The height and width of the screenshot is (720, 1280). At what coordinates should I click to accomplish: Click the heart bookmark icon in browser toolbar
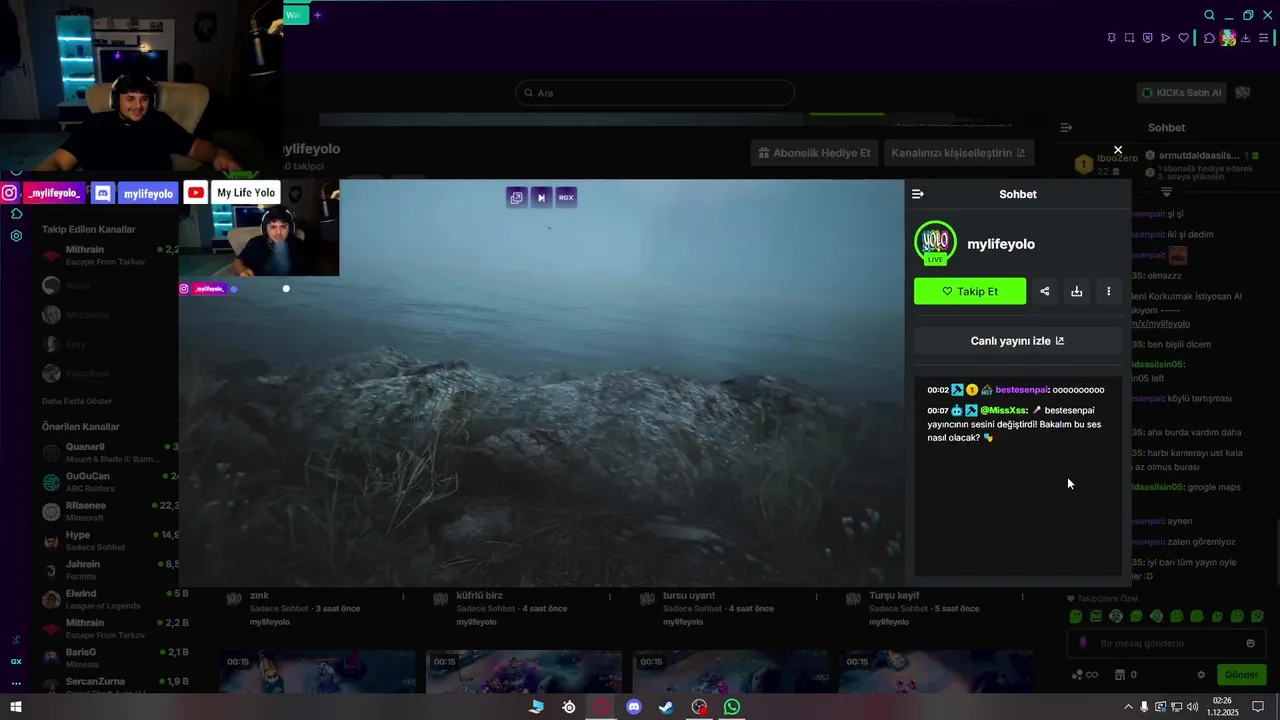pos(1184,38)
